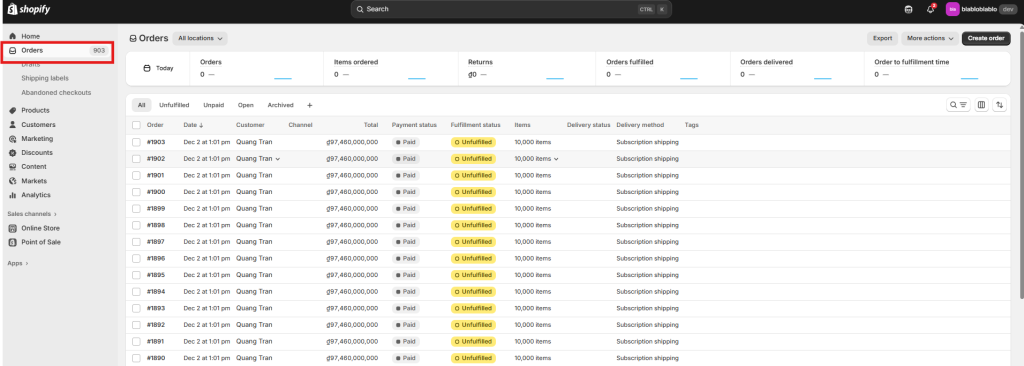
Task: Click the Create order button
Action: pos(985,39)
